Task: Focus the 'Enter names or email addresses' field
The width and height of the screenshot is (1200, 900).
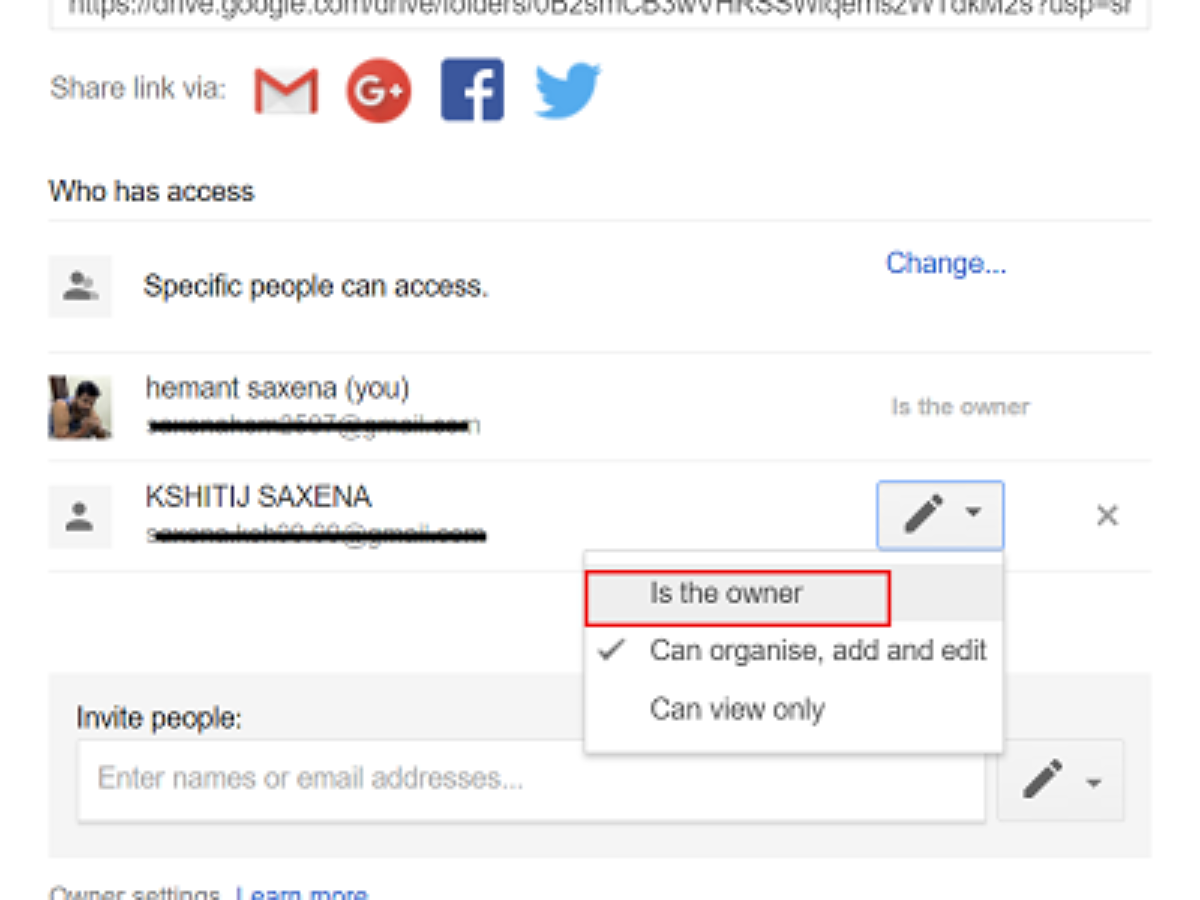Action: point(530,780)
